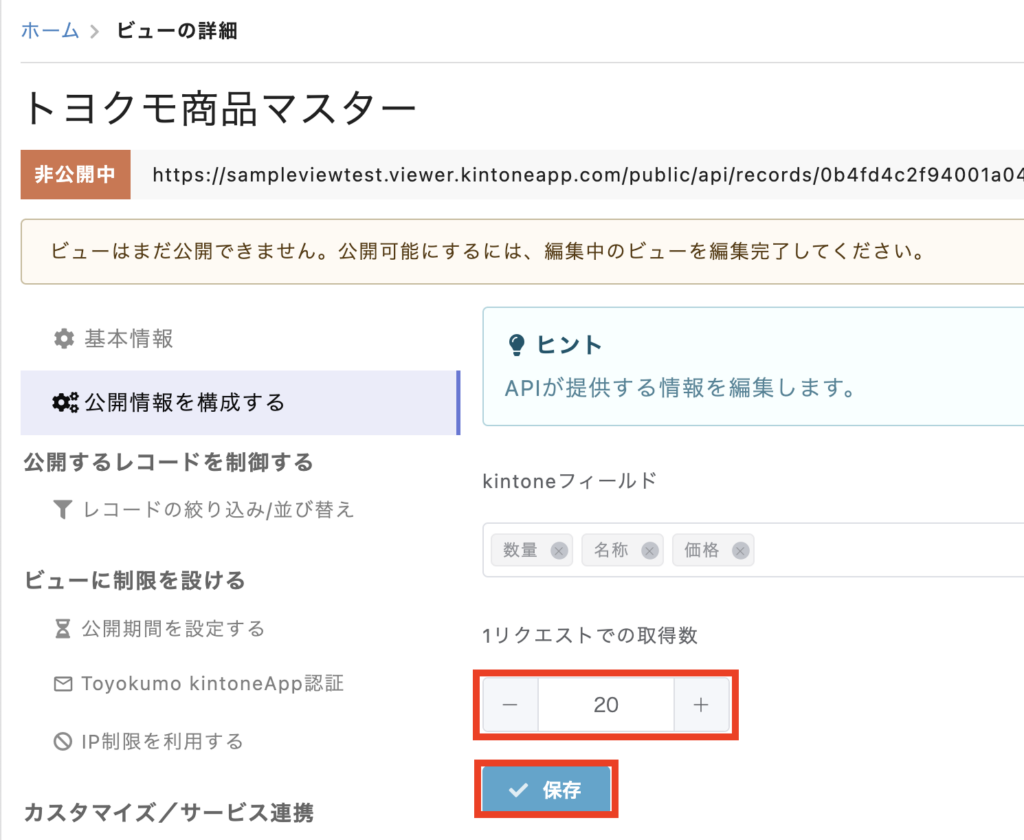
Task: Click the ビューに制限を設ける heading
Action: (x=135, y=581)
